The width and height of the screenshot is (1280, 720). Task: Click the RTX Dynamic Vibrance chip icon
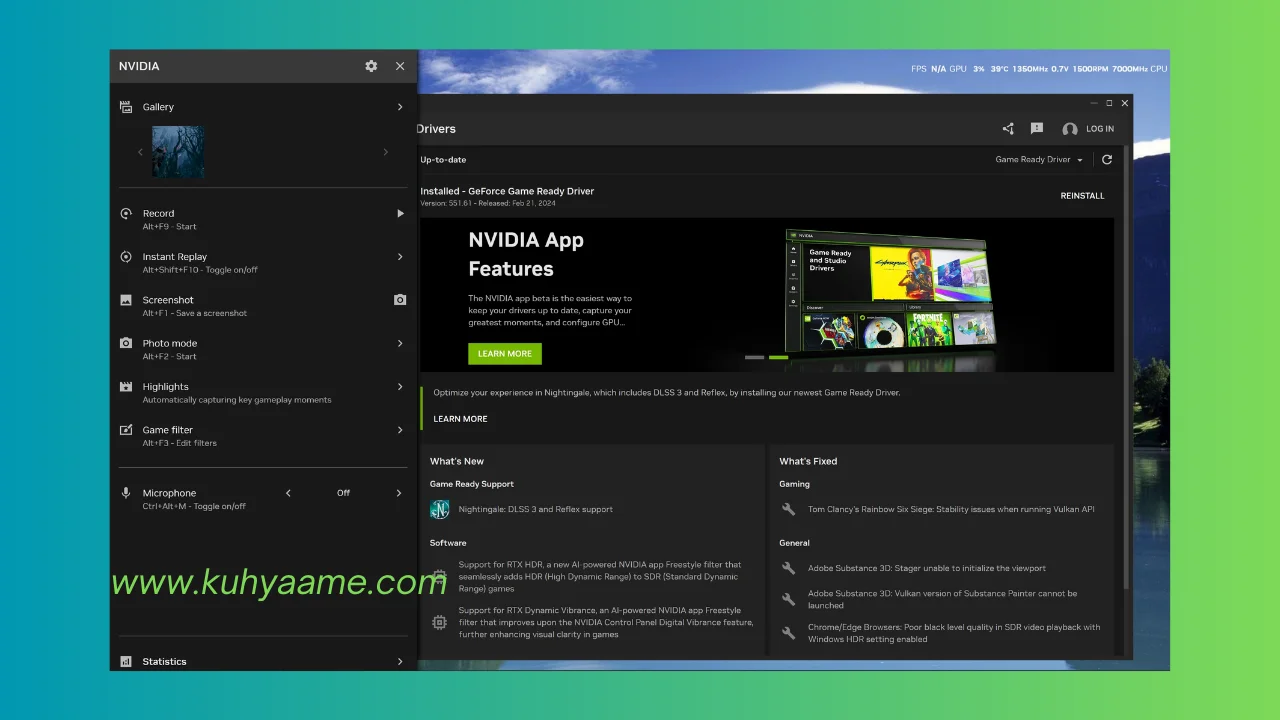(x=439, y=622)
